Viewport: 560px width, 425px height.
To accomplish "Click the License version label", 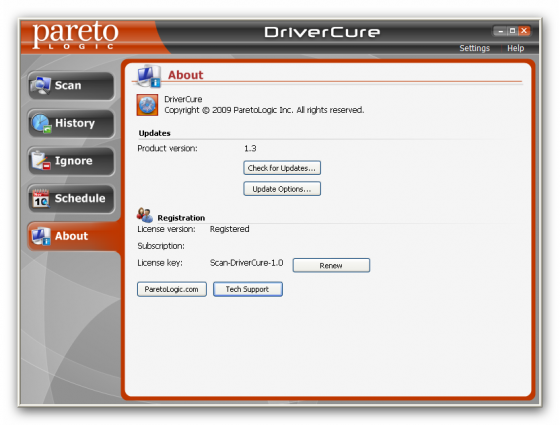I will pyautogui.click(x=166, y=229).
